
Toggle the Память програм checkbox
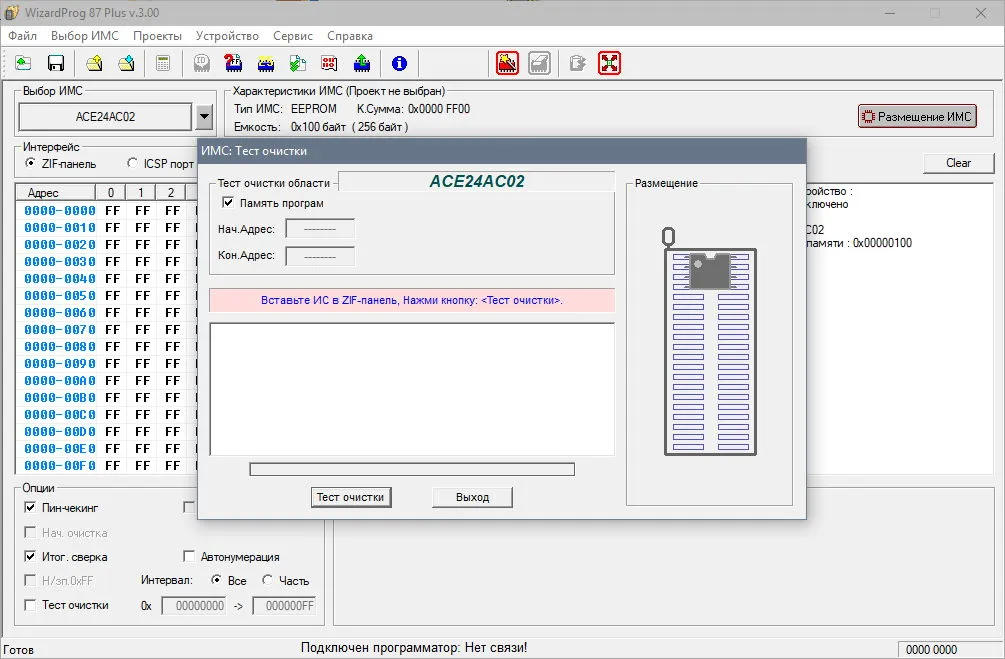228,203
